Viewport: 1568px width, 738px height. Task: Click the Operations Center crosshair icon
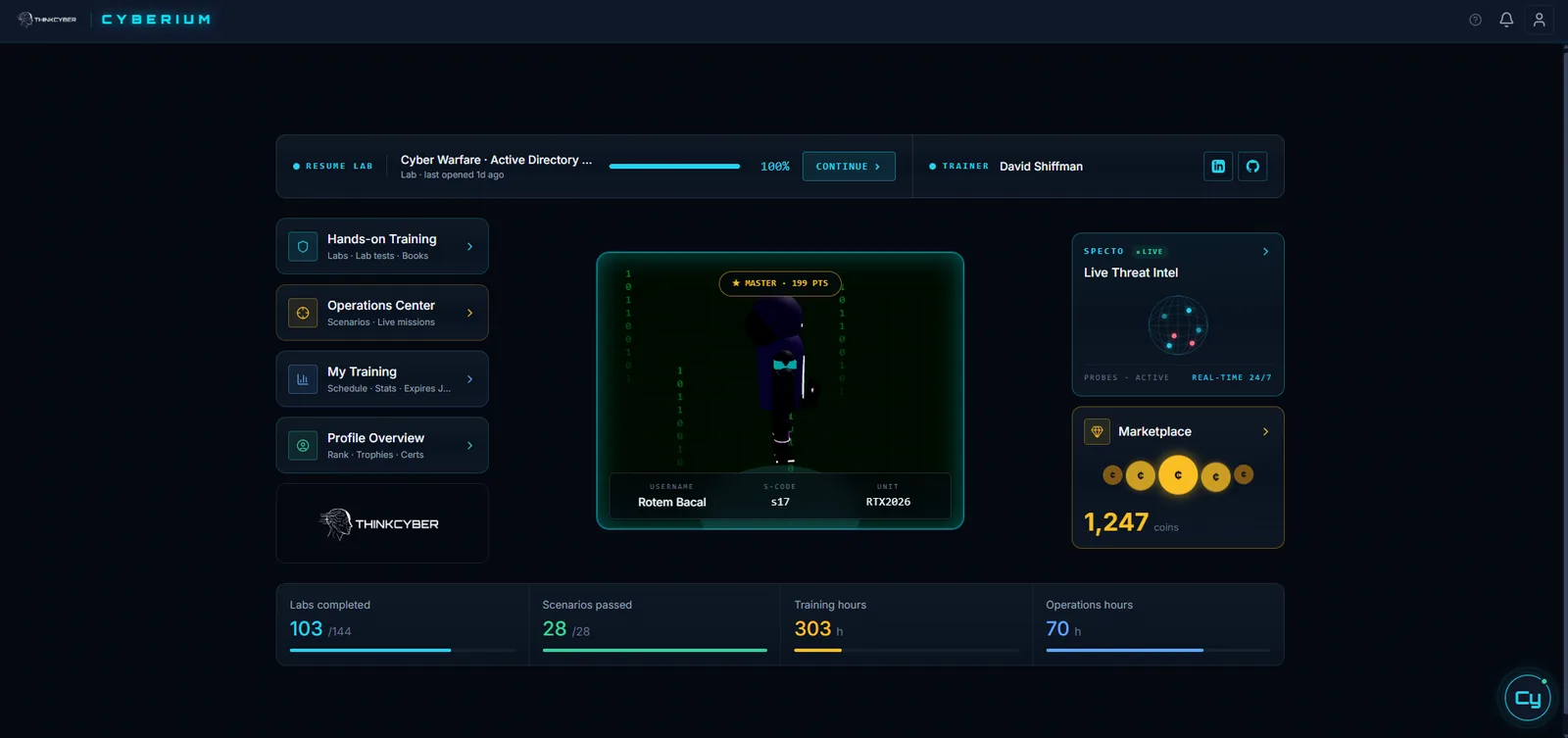point(303,313)
